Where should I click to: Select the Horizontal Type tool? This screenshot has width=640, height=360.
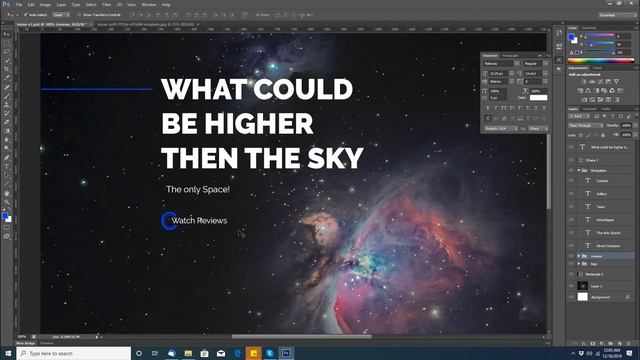point(7,167)
